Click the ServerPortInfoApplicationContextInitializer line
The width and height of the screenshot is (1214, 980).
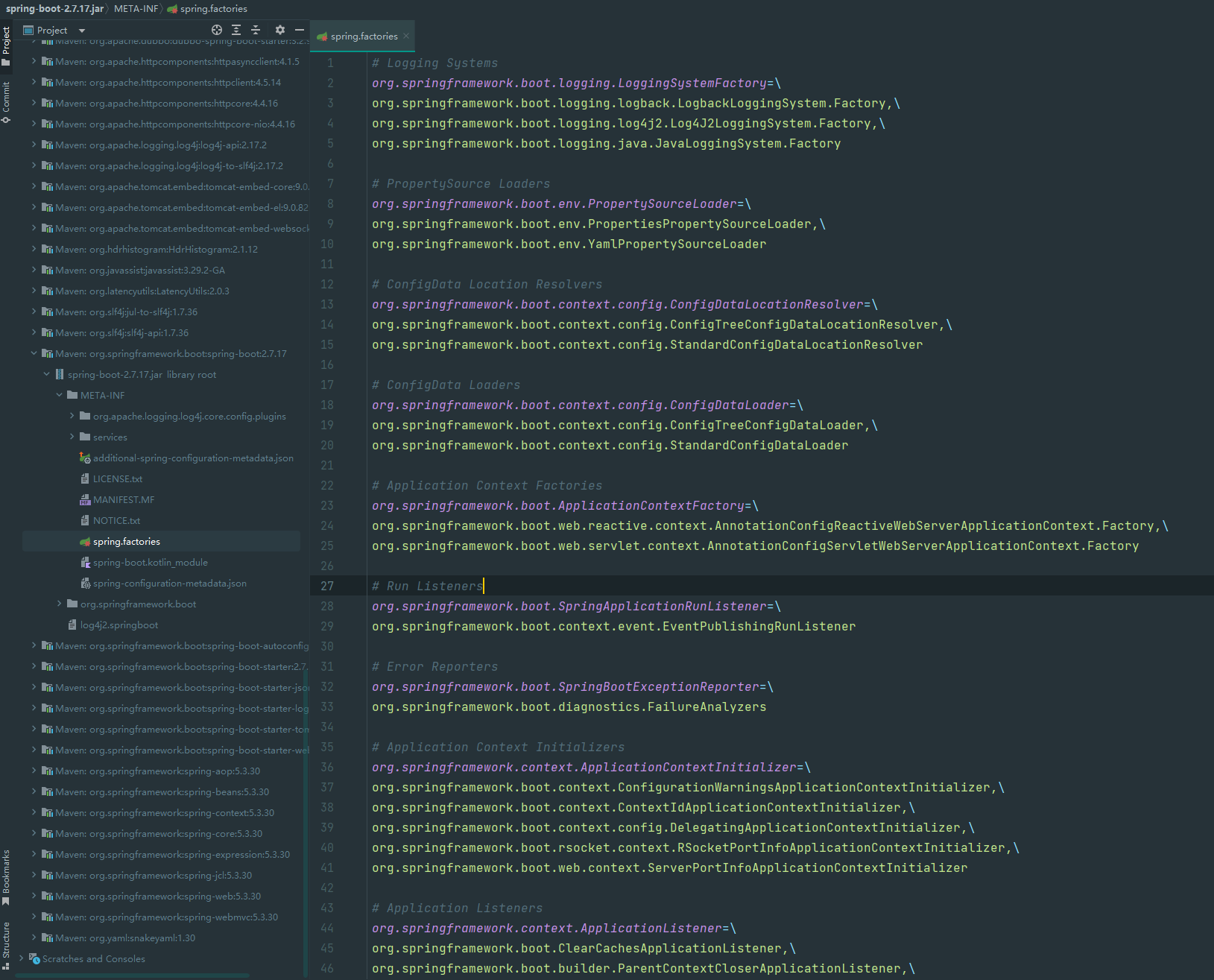pyautogui.click(x=670, y=867)
